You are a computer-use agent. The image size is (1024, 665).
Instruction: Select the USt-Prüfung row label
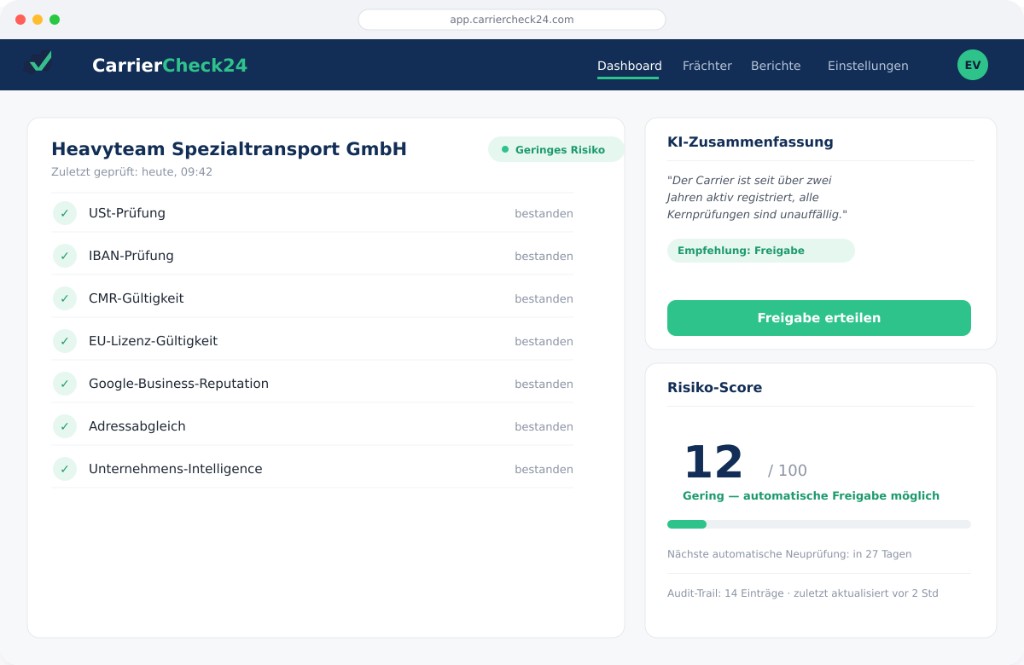127,213
